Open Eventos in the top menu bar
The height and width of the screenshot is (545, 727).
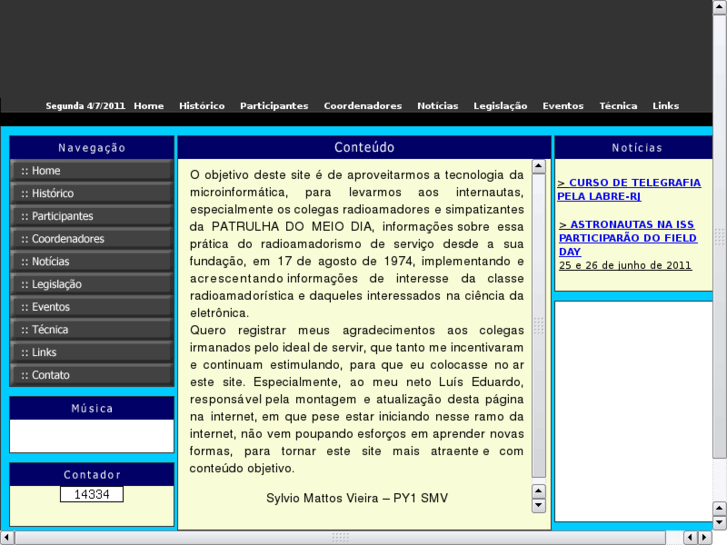tap(563, 106)
